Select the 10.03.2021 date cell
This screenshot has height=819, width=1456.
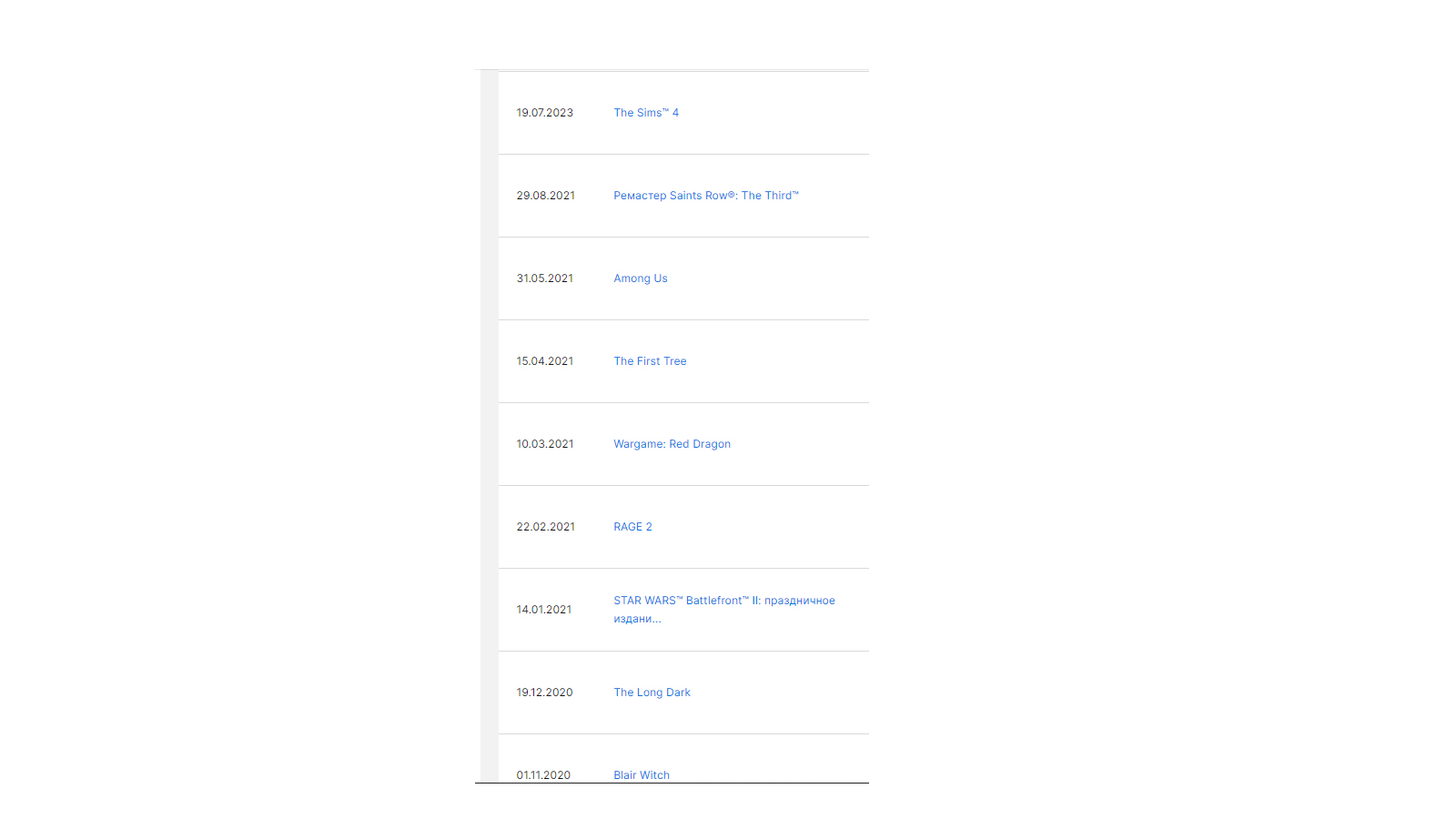545,444
